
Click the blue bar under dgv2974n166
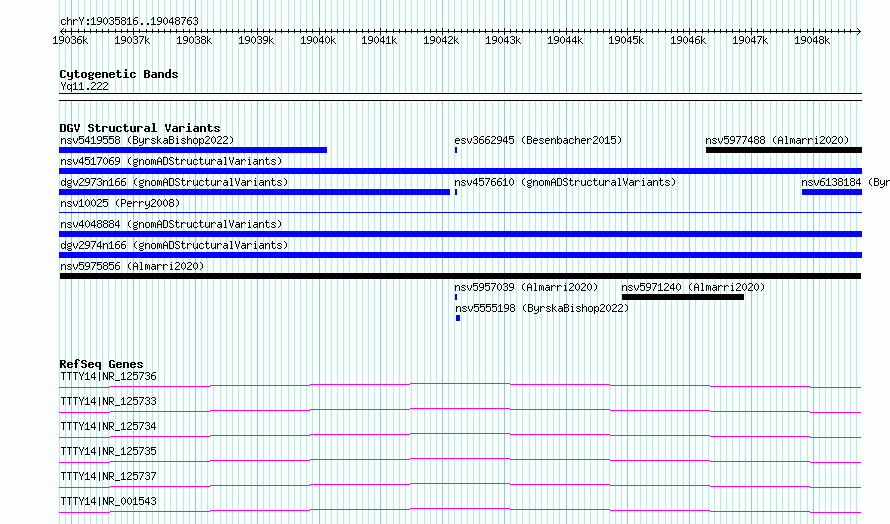click(x=460, y=255)
